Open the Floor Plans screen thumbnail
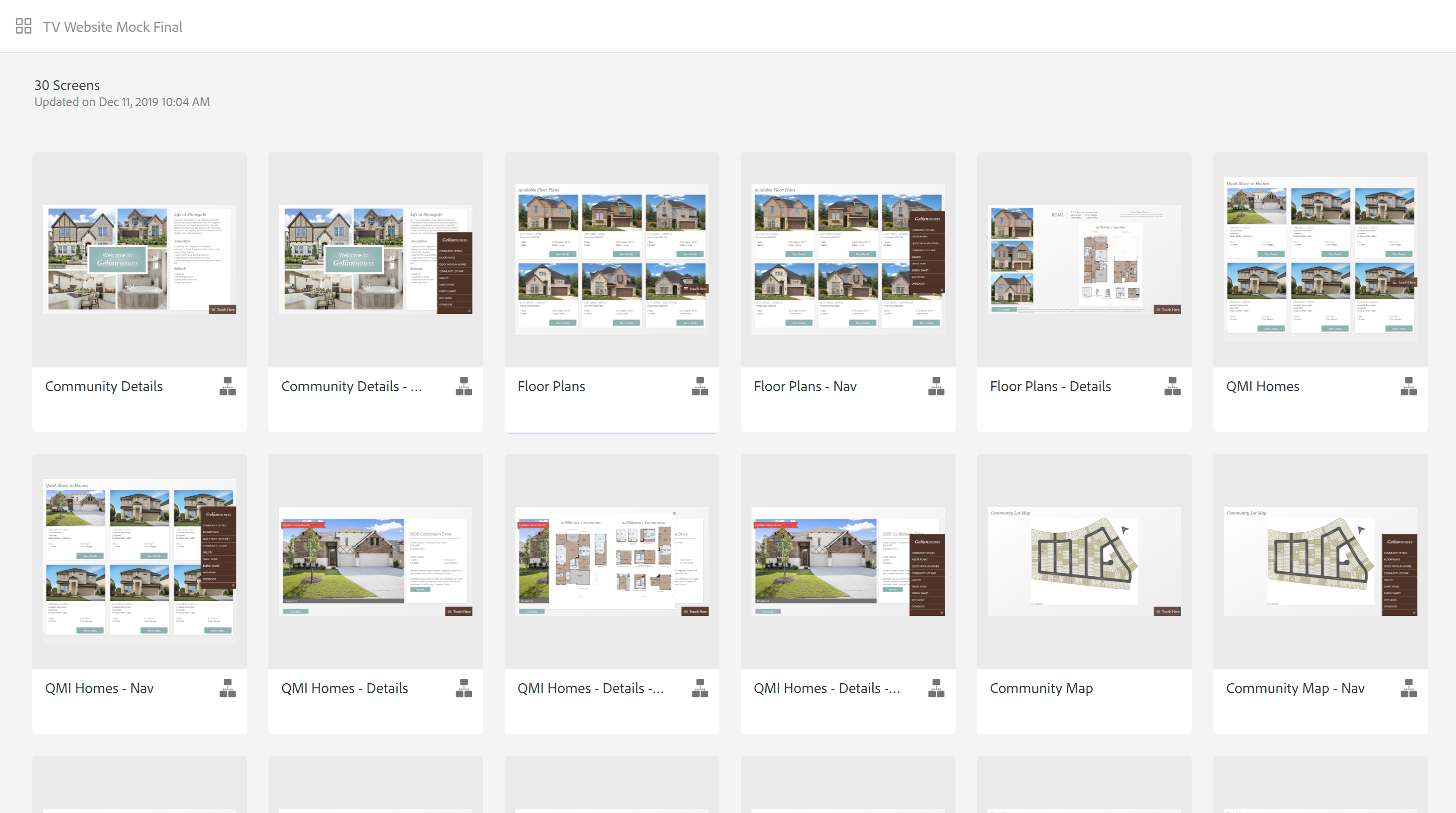Screen dimensions: 1456x813 612,259
